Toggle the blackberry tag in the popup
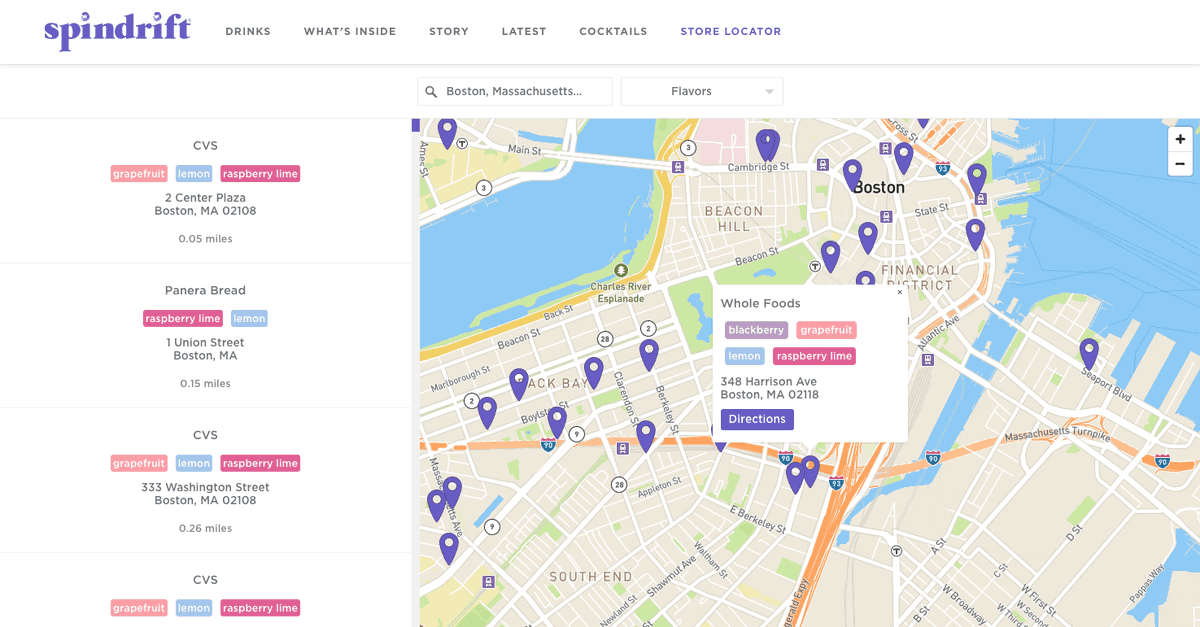 pos(755,329)
